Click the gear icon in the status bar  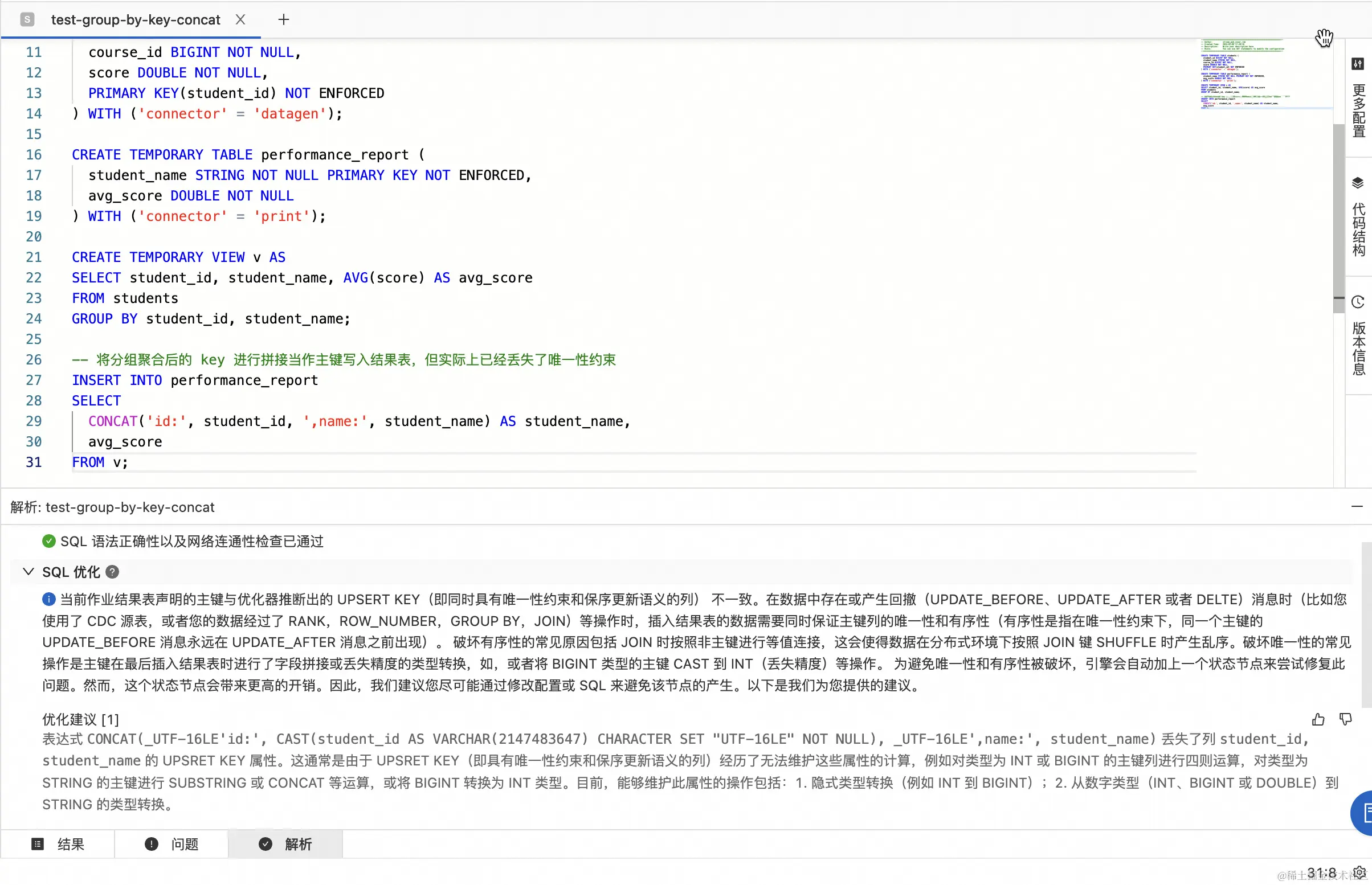(x=1359, y=873)
